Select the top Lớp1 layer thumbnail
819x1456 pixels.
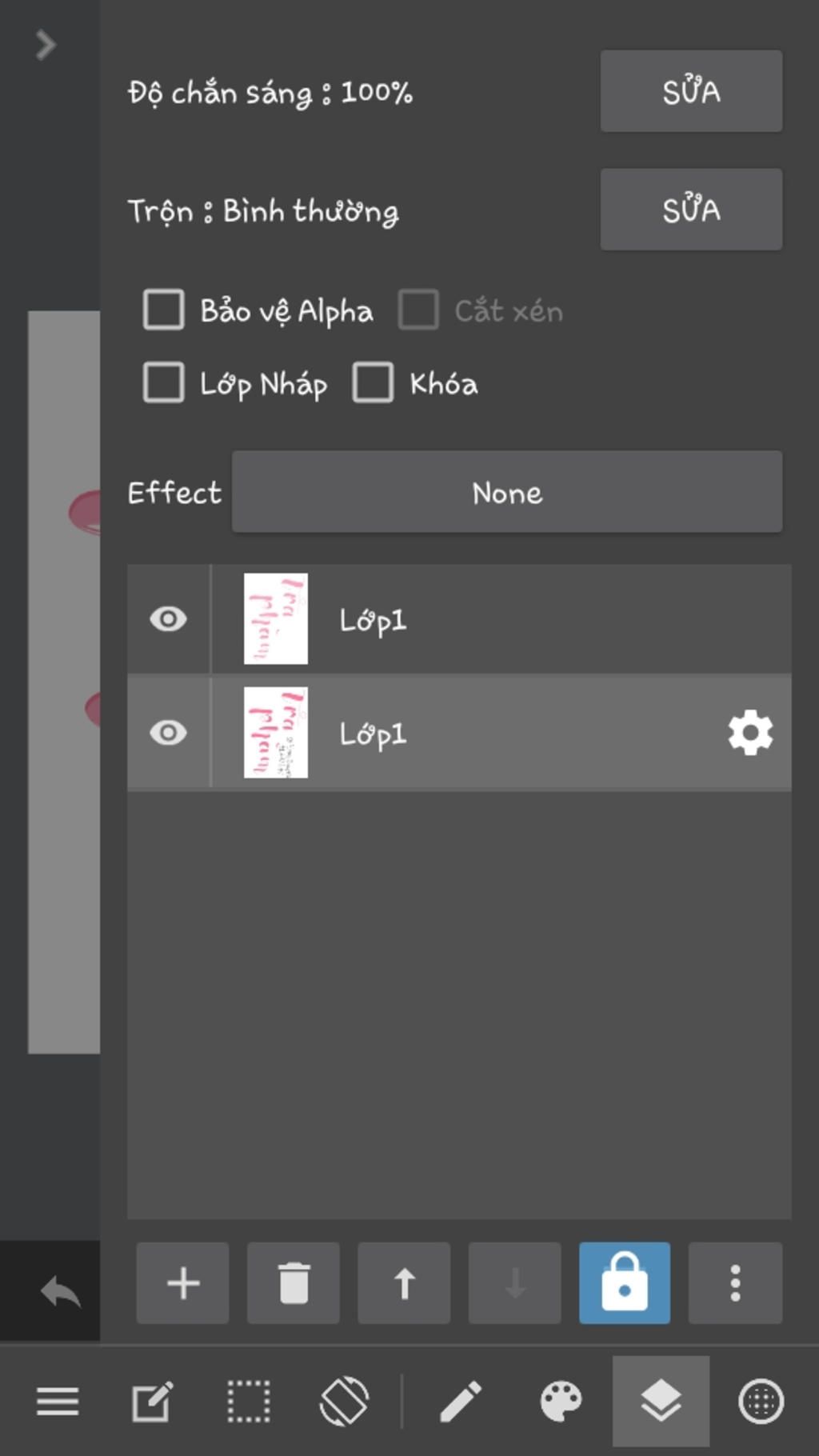pyautogui.click(x=276, y=619)
